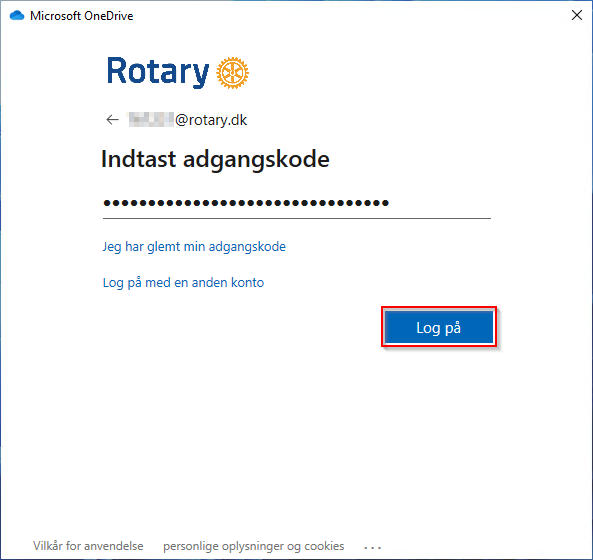This screenshot has height=560, width=593.
Task: Click the Rotary gear wheel emblem
Action: (232, 73)
